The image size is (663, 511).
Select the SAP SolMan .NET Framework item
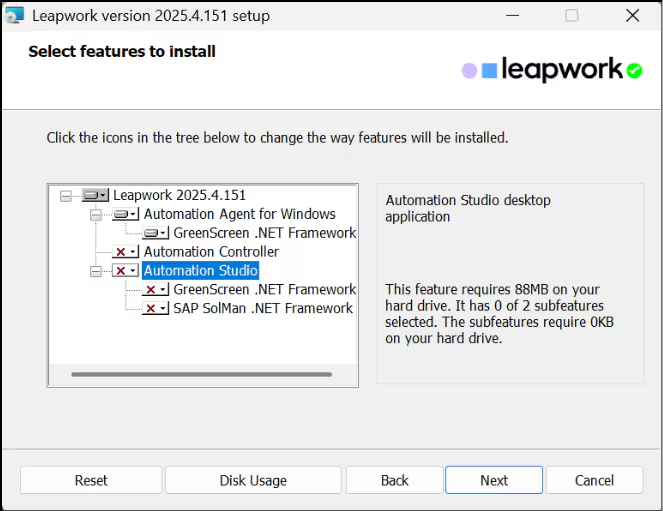click(x=262, y=309)
